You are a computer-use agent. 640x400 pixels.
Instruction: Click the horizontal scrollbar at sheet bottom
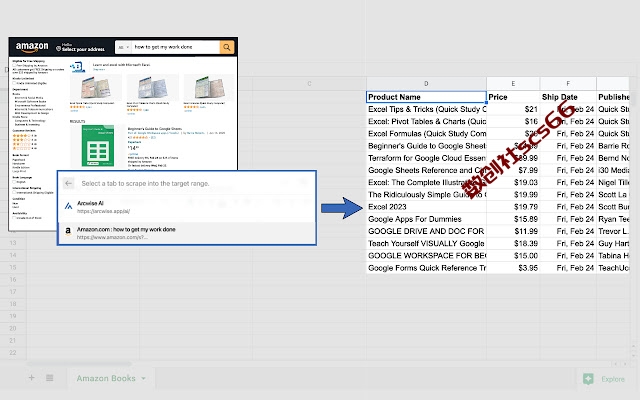(x=80, y=363)
